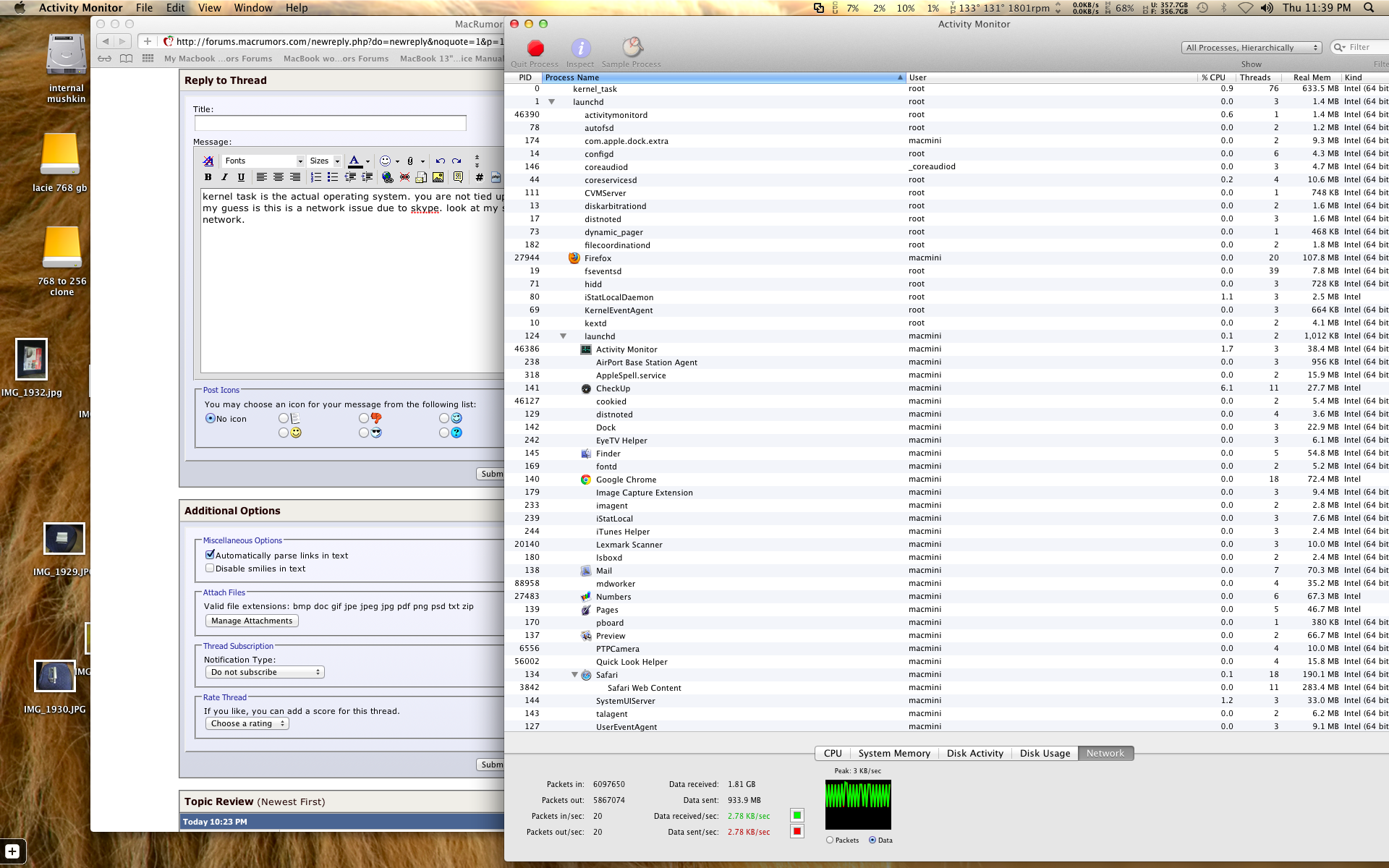Open the Sizes dropdown
This screenshot has height=868, width=1389.
[324, 161]
